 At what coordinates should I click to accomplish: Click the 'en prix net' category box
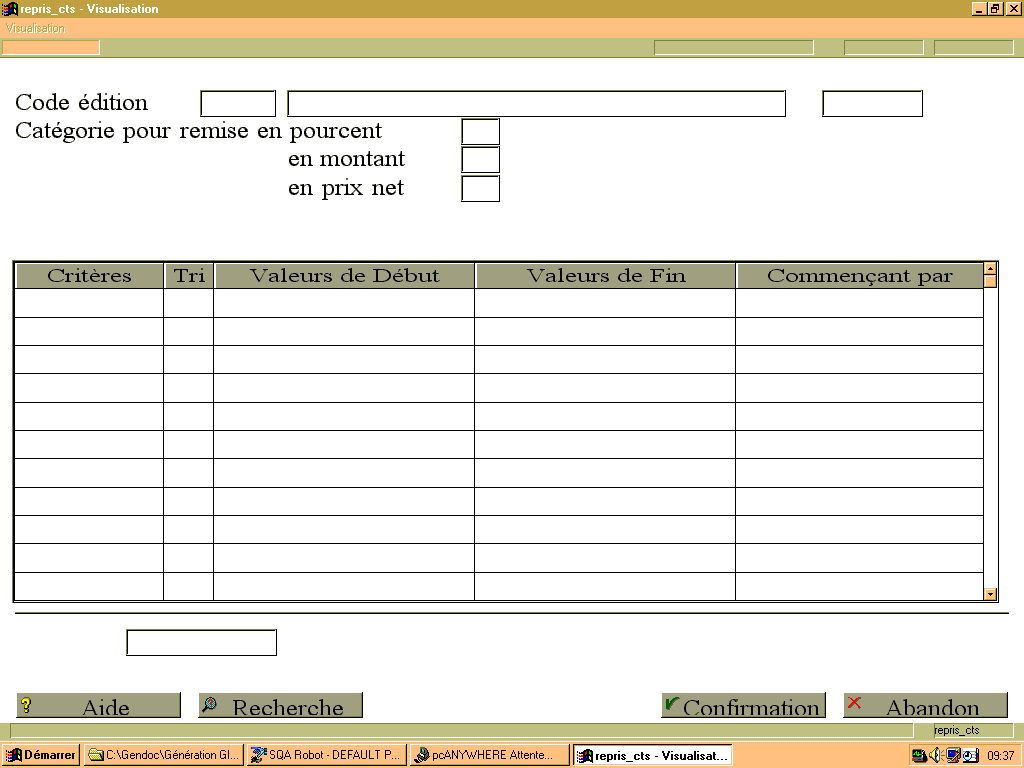click(481, 189)
